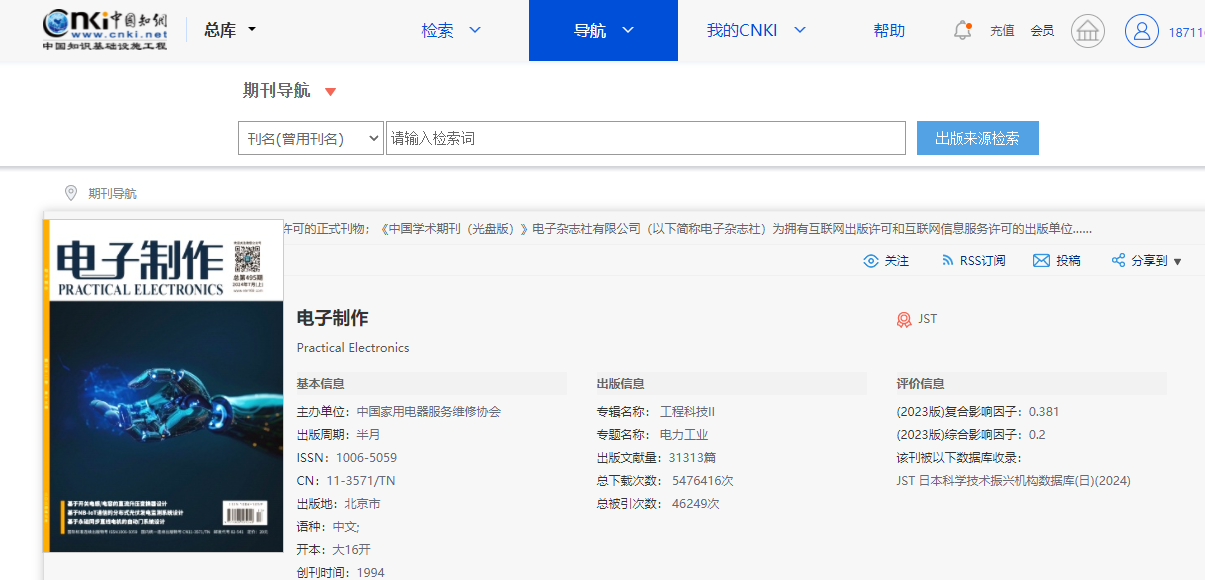Click the envelope icon for 投稿
Viewport: 1205px width, 580px height.
tap(1041, 261)
